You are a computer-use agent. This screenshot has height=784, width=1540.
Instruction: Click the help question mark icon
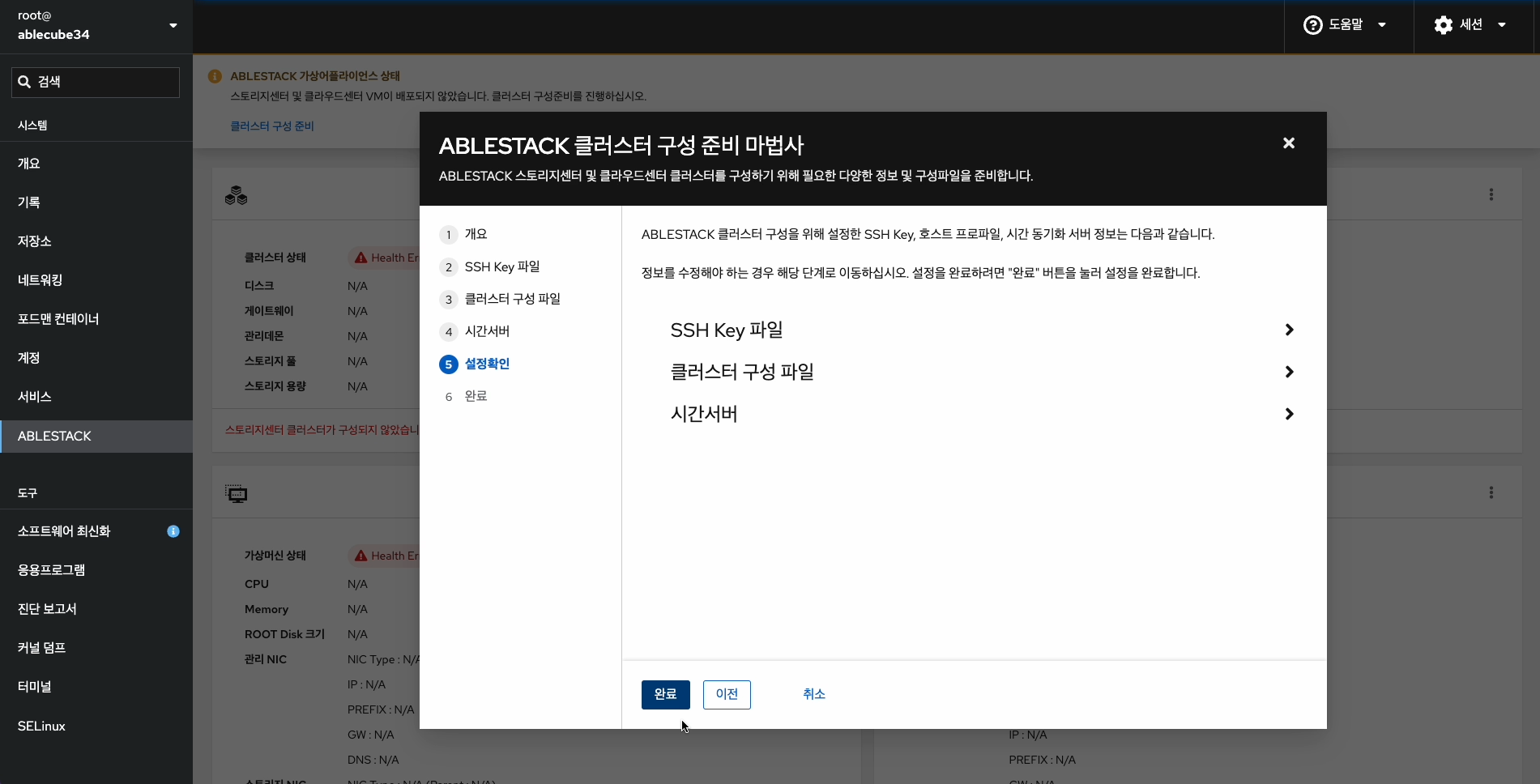[x=1312, y=25]
